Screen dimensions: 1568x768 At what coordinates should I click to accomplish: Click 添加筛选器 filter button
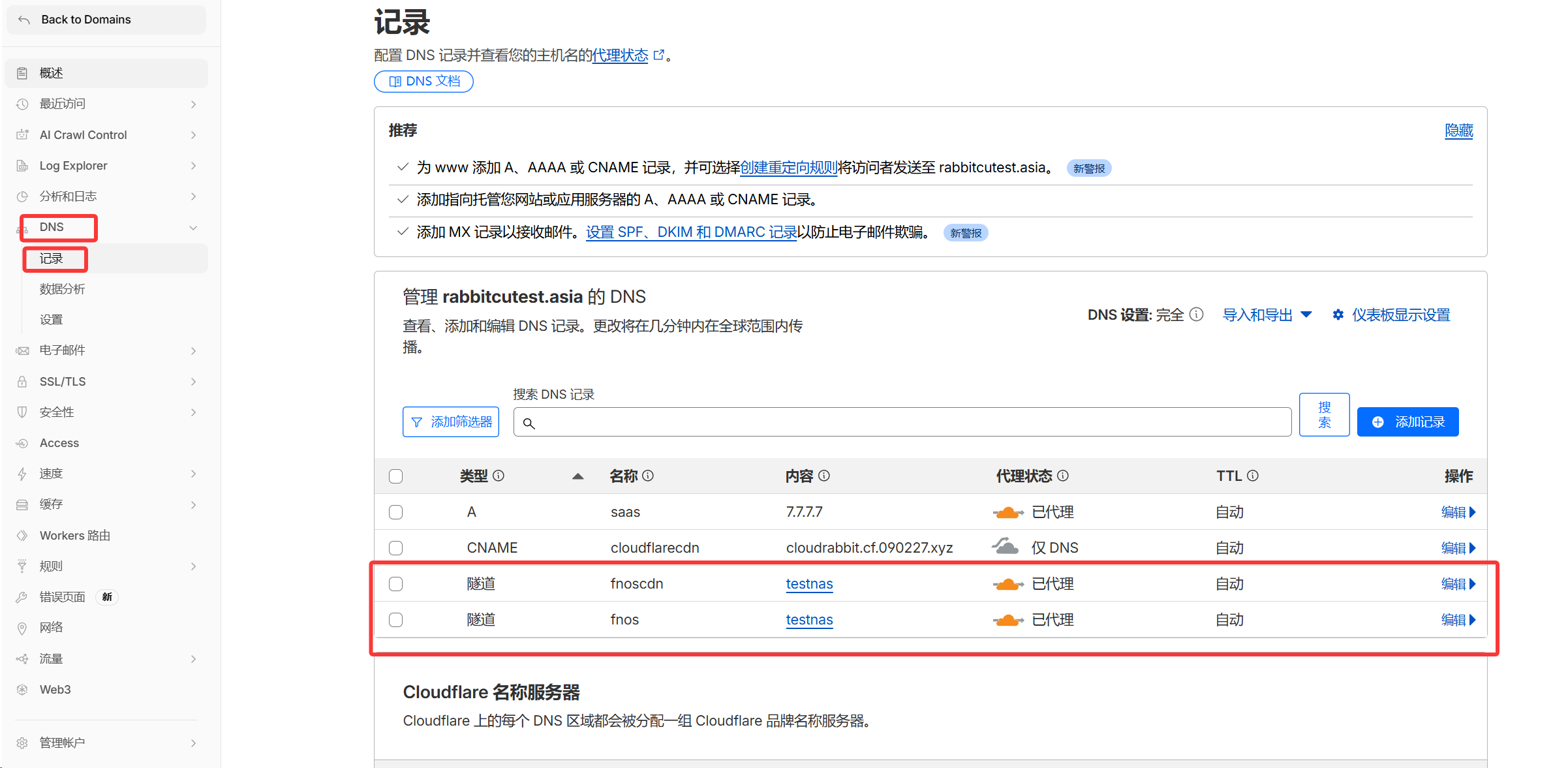tap(451, 422)
